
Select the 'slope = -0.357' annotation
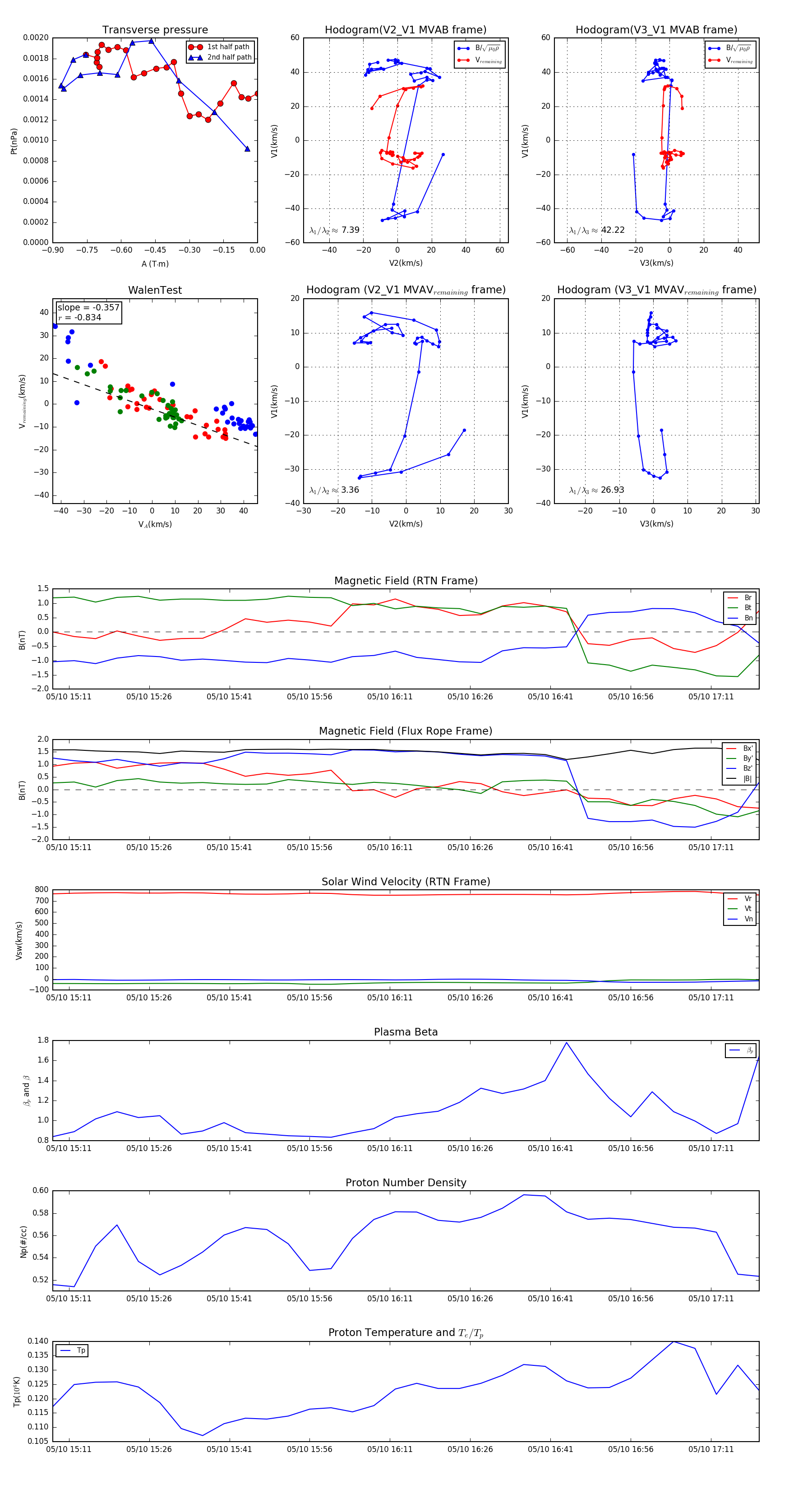tap(88, 308)
